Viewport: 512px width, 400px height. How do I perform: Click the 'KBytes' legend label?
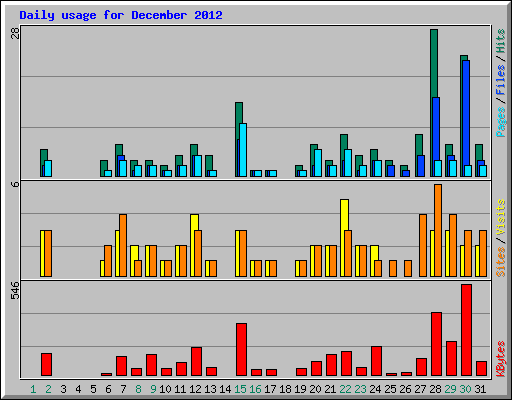(501, 359)
